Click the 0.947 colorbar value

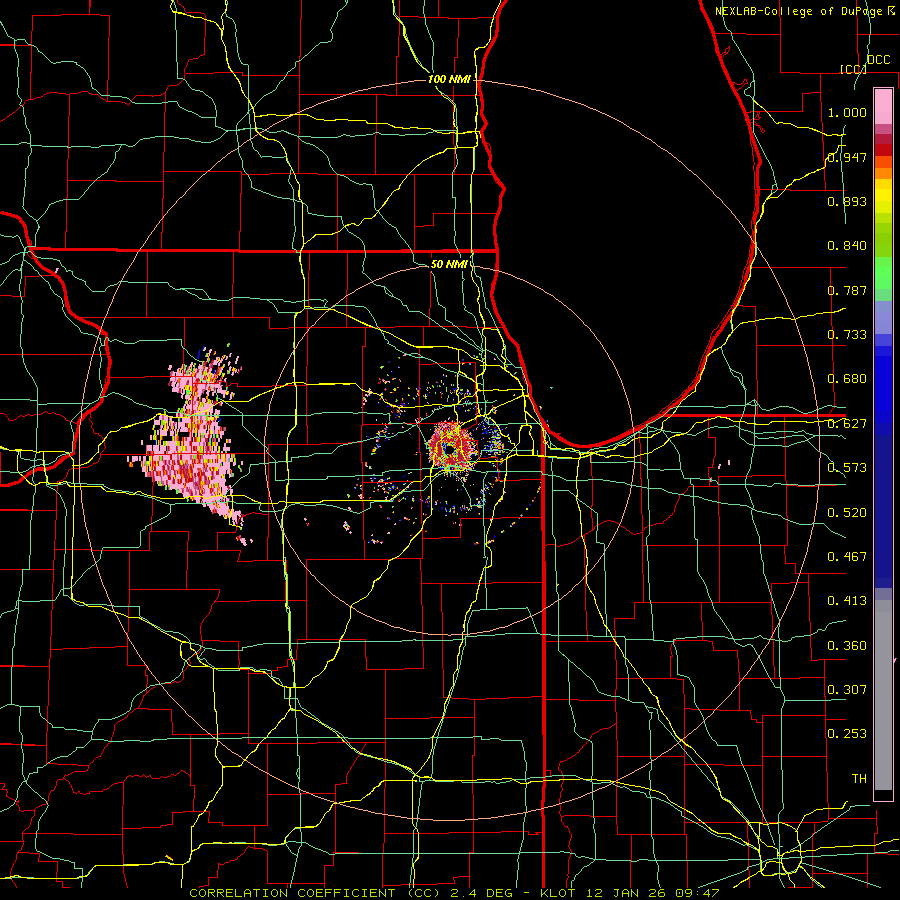(847, 157)
